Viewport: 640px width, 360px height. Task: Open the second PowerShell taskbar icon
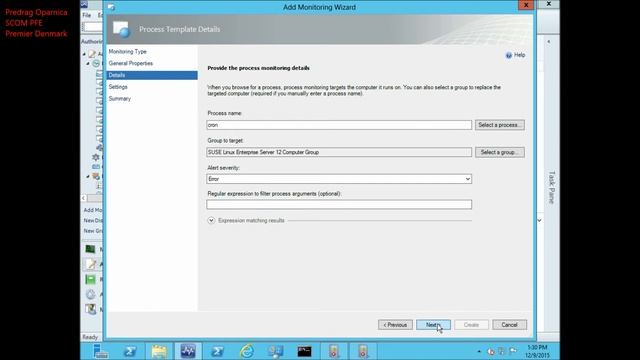coord(217,351)
